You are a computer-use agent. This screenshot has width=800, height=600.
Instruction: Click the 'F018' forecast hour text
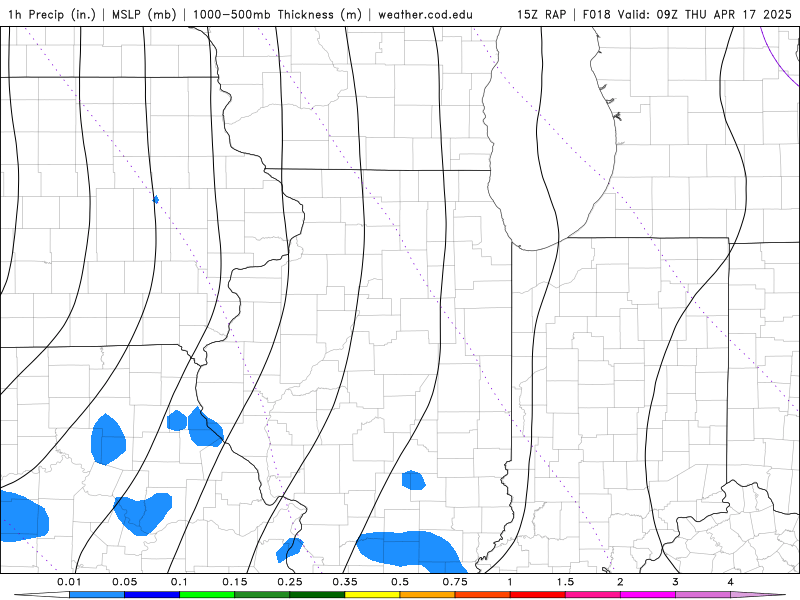[x=596, y=14]
